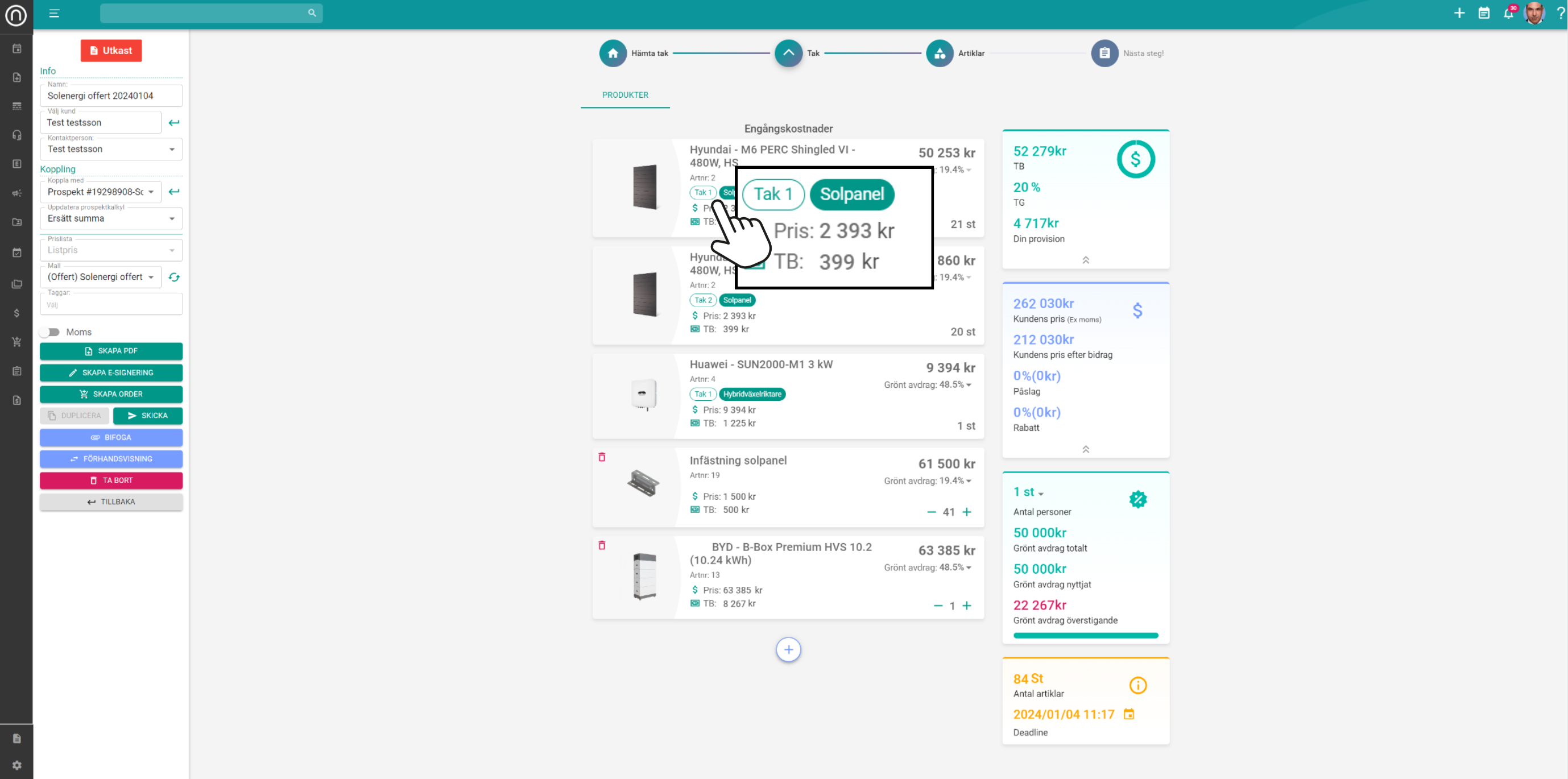Image resolution: width=1568 pixels, height=779 pixels.
Task: Open the Mall template dropdown
Action: pos(101,277)
